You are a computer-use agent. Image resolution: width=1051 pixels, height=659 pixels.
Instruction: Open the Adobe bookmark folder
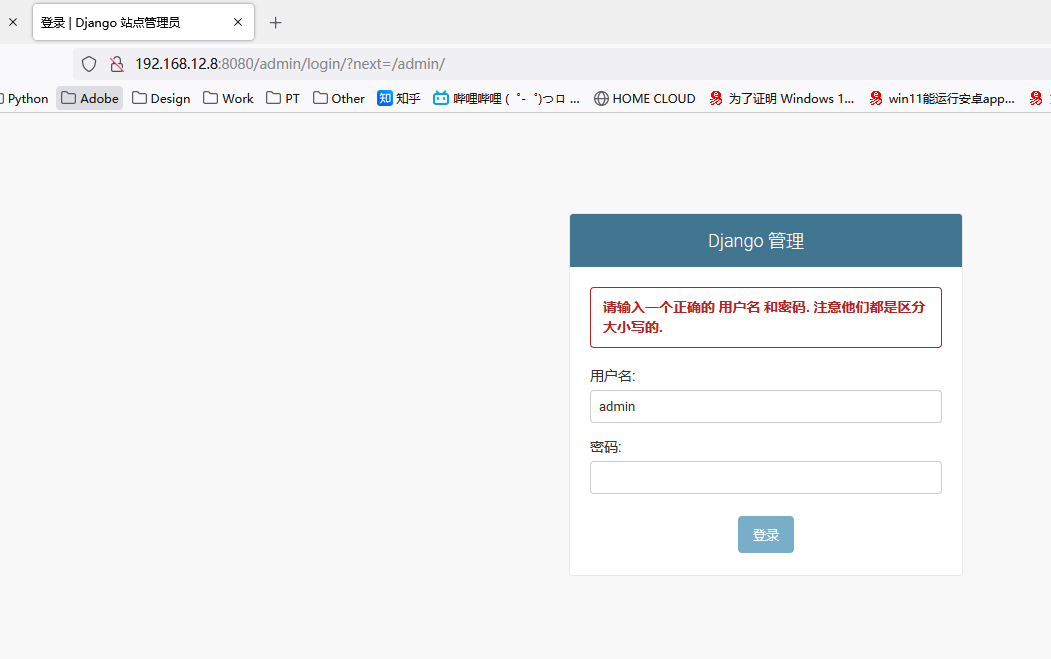[x=90, y=99]
